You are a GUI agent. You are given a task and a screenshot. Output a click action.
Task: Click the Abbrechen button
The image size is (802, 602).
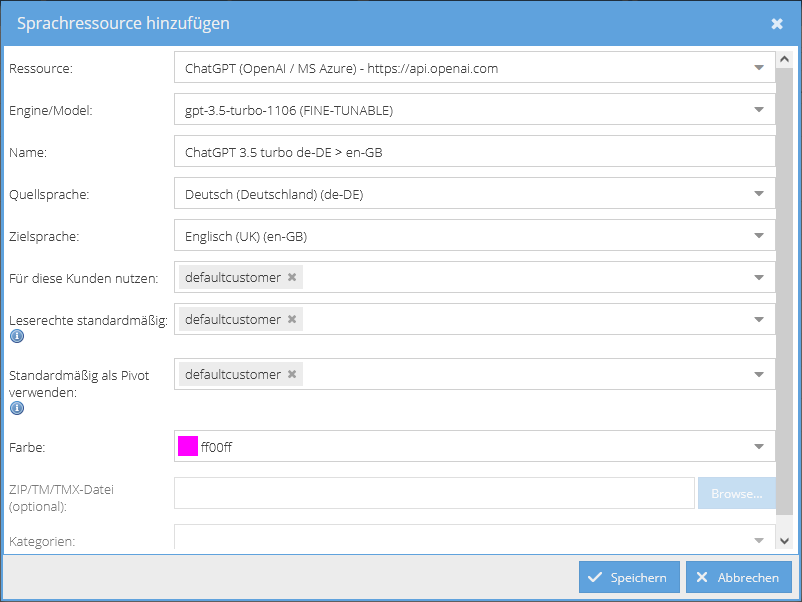click(x=739, y=577)
